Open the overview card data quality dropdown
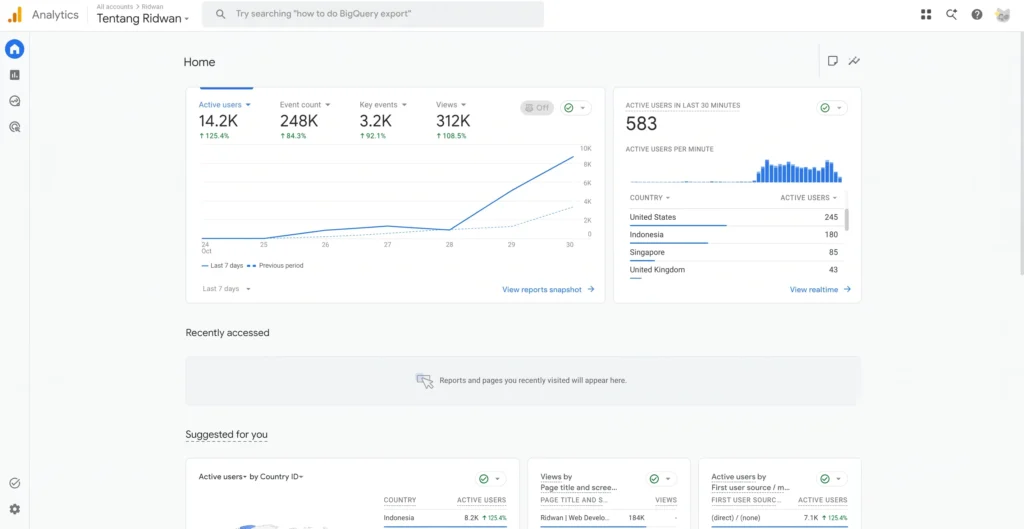Screen dimensions: 1024x529 point(576,108)
